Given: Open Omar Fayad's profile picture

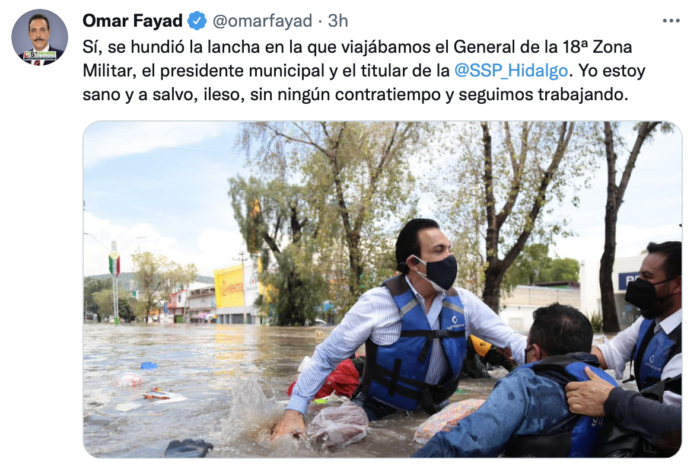Looking at the screenshot, I should [39, 37].
